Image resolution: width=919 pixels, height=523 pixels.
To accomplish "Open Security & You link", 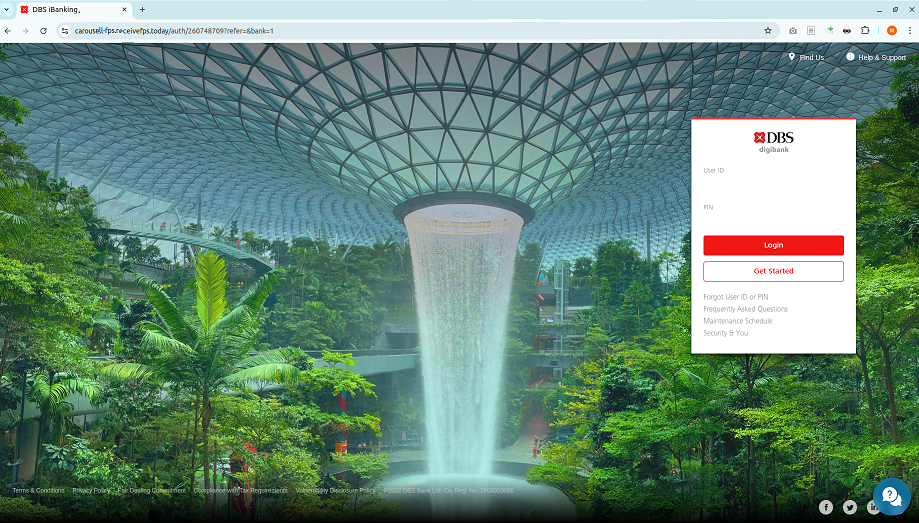I will [x=726, y=333].
